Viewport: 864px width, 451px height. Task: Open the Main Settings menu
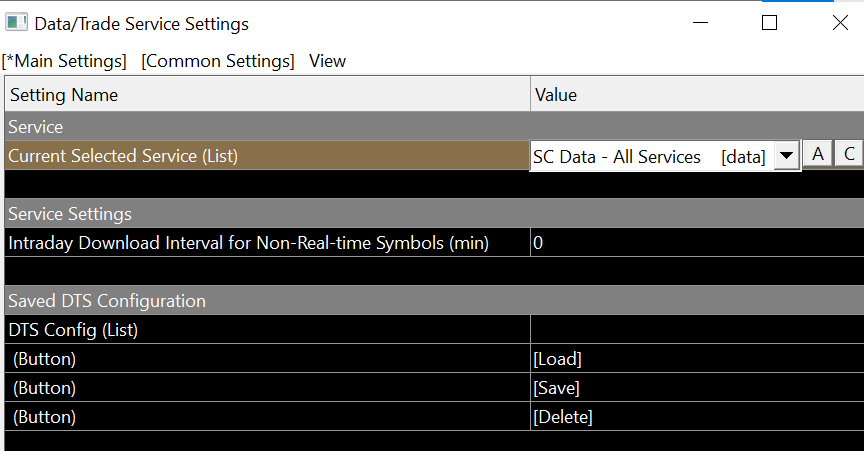click(x=64, y=61)
